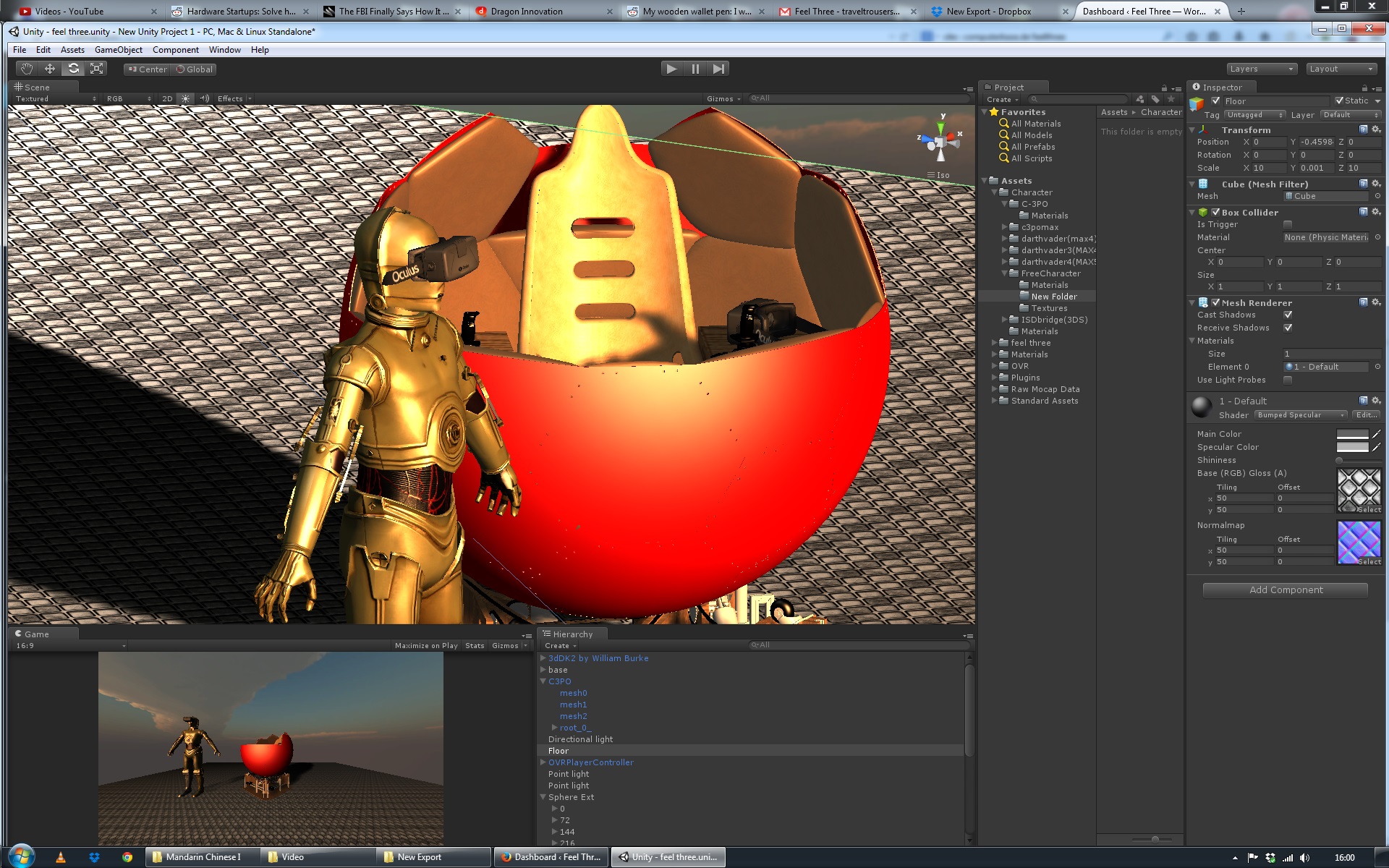
Task: Expand the feel three folder
Action: (994, 343)
